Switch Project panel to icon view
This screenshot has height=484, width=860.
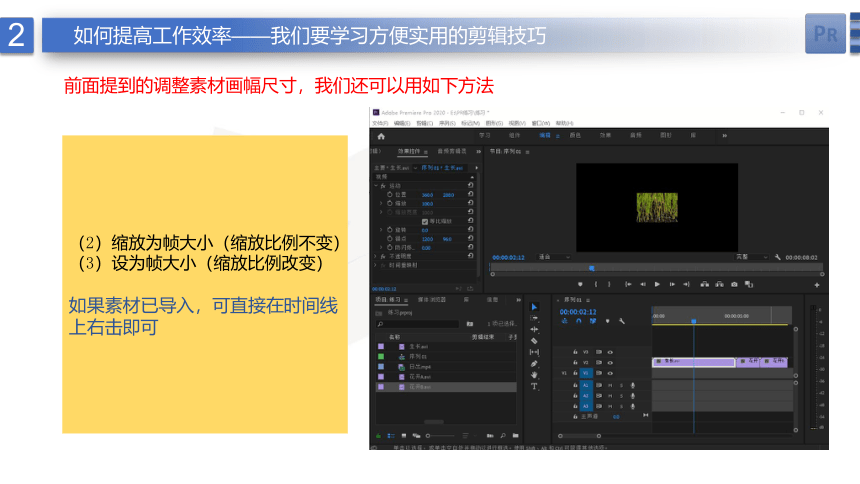404,436
